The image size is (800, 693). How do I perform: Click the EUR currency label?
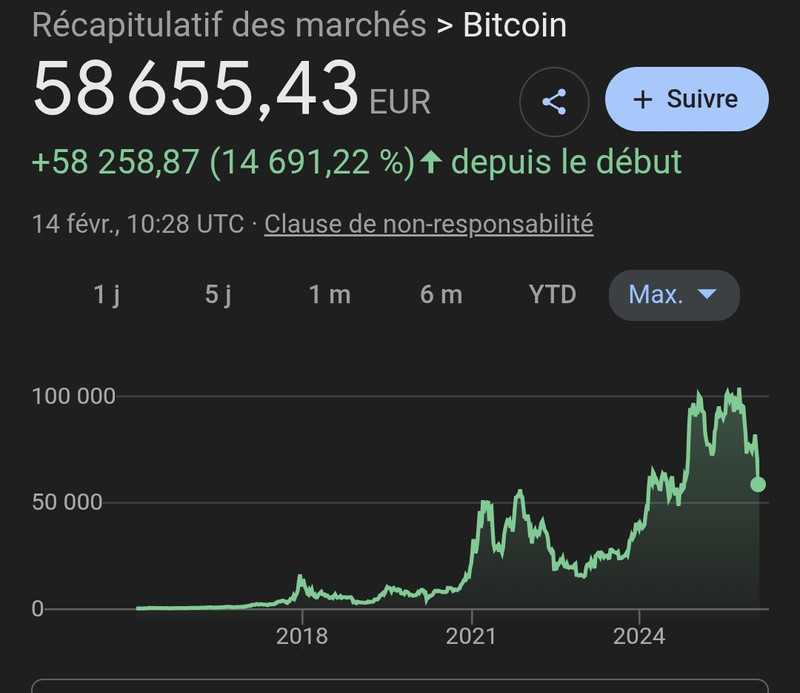(400, 101)
